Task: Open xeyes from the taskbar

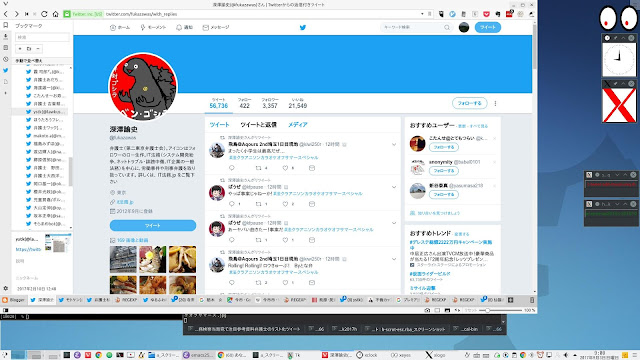Action: pyautogui.click(x=401, y=355)
